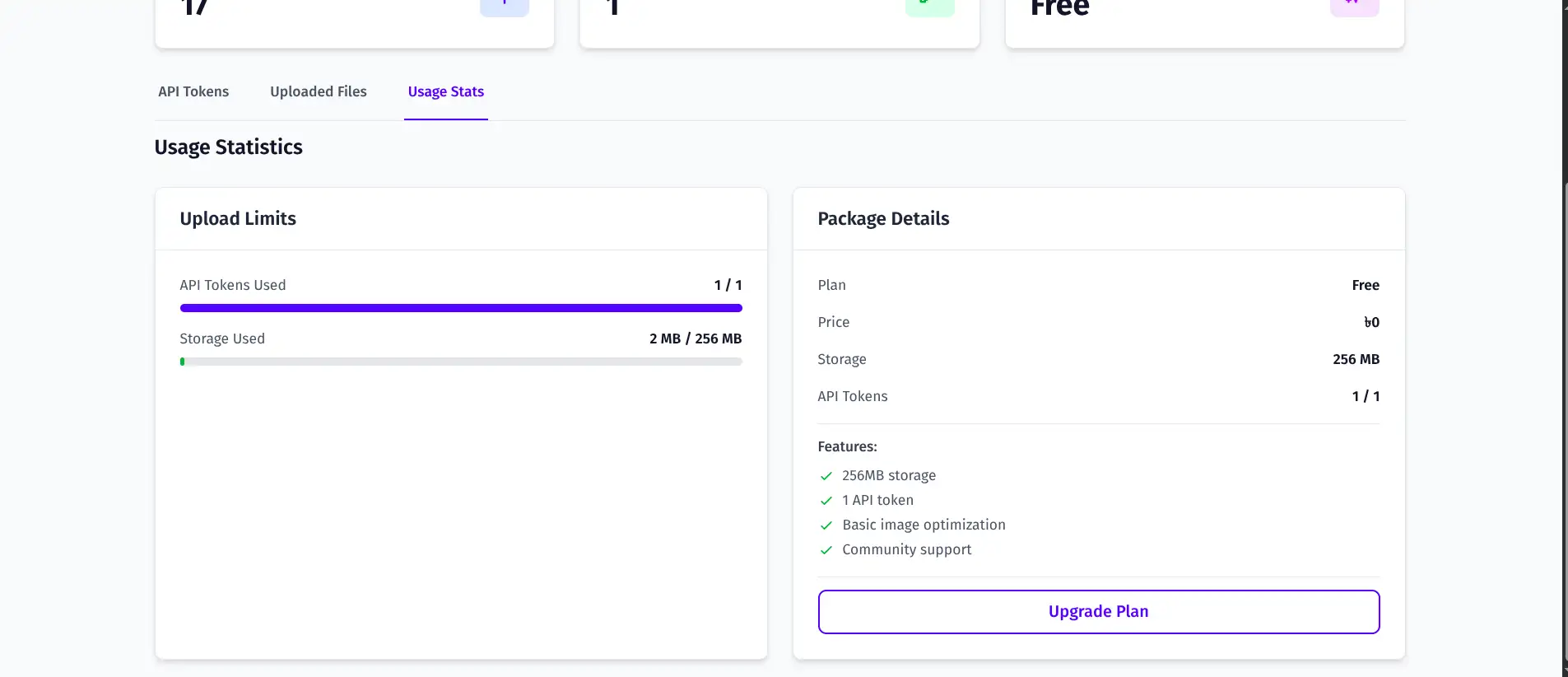Viewport: 1568px width, 677px height.
Task: Click the Storage Used progress bar
Action: [x=461, y=362]
